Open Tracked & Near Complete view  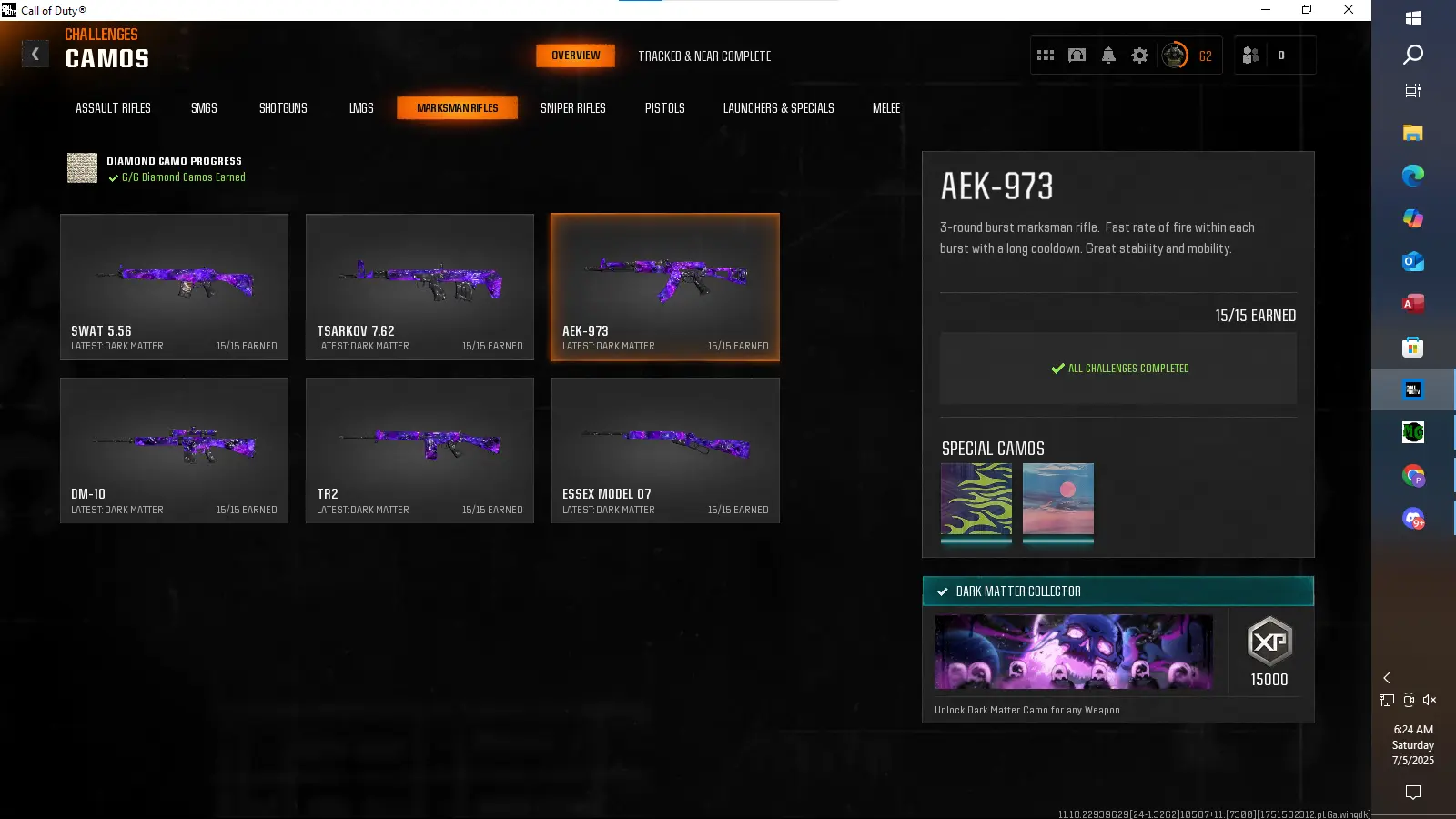pos(704,56)
